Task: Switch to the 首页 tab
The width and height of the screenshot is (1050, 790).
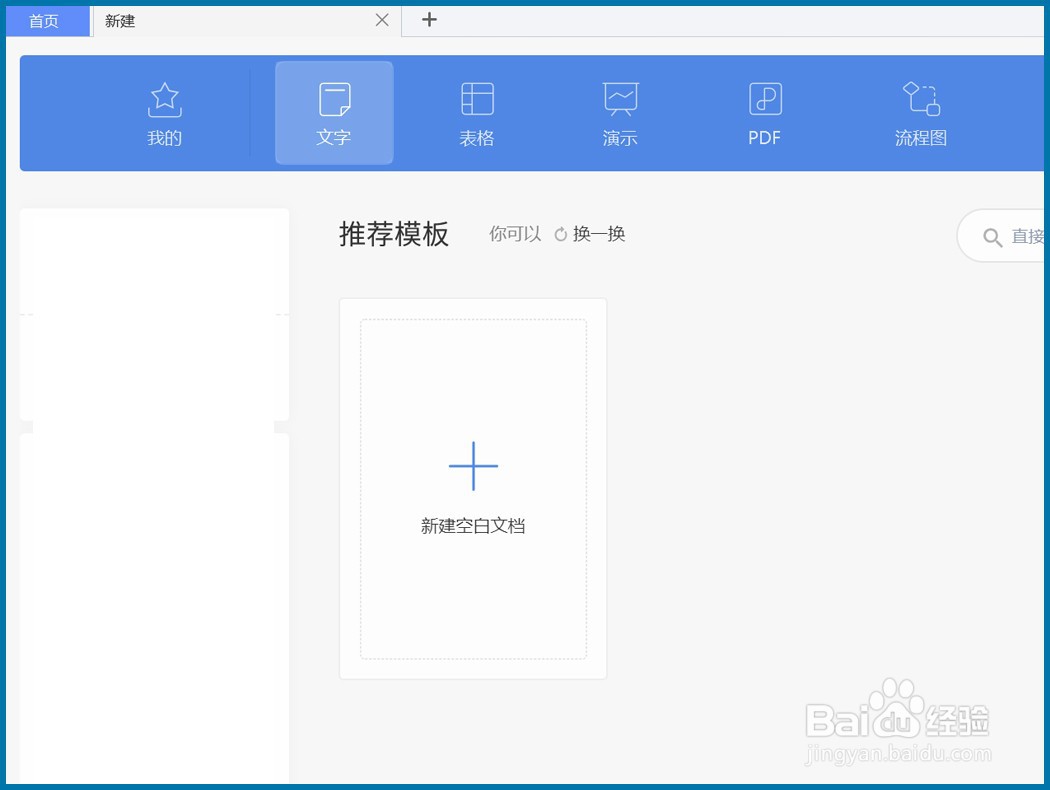Action: [x=47, y=20]
